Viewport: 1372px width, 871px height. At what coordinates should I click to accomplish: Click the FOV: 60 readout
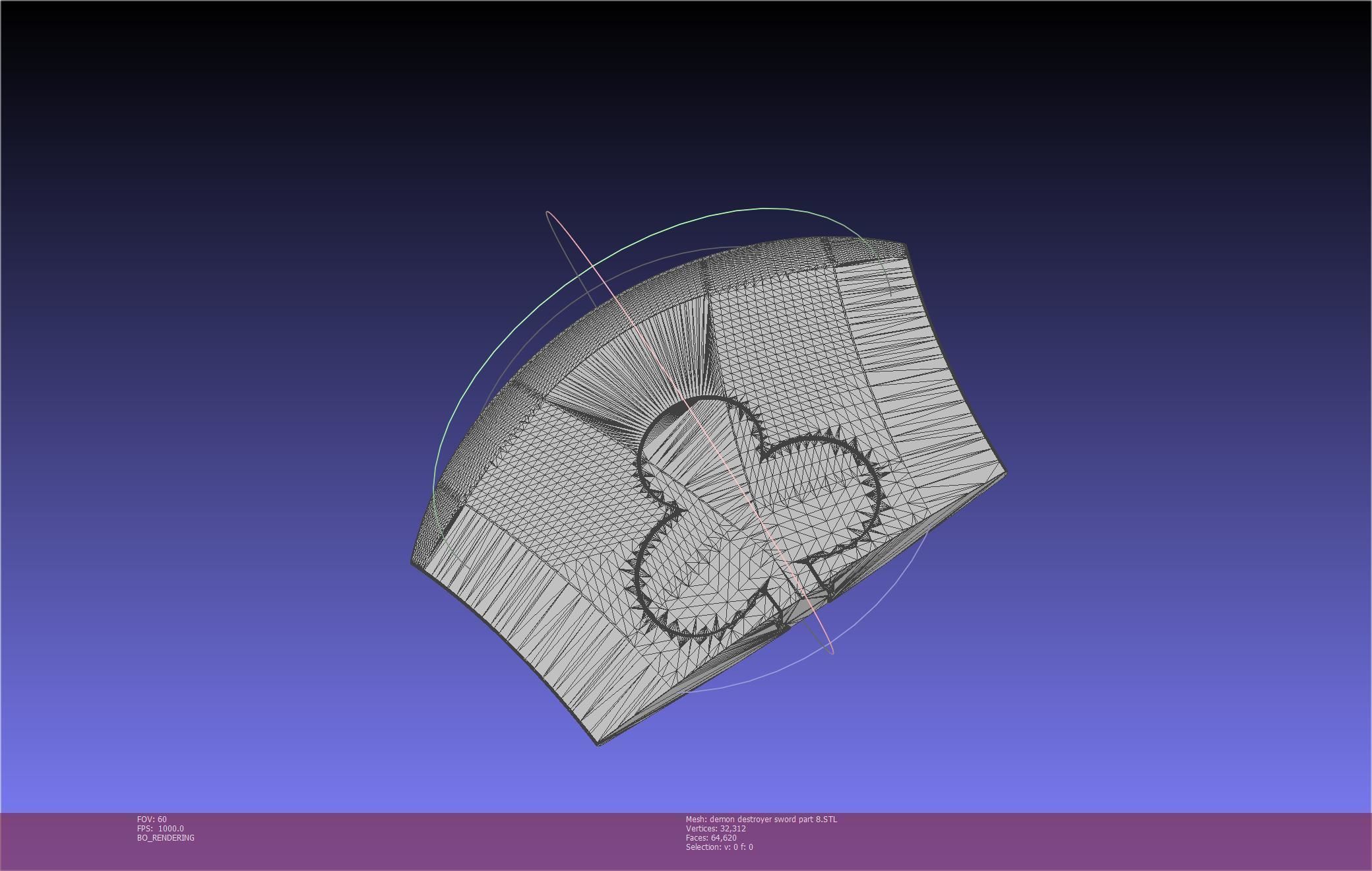click(152, 819)
